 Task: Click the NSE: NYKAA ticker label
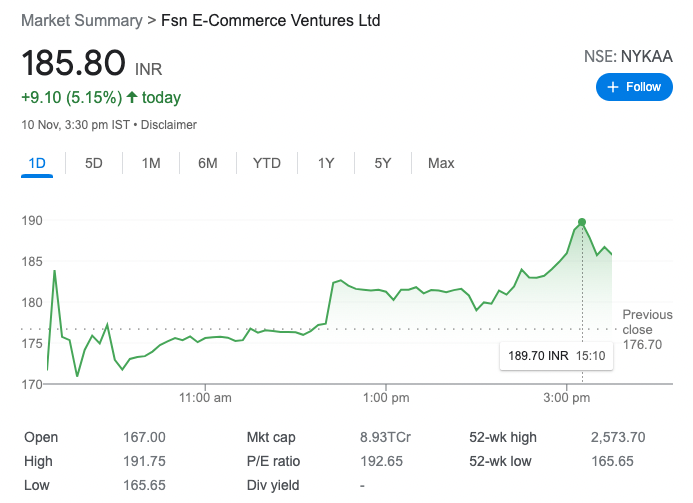click(x=628, y=57)
